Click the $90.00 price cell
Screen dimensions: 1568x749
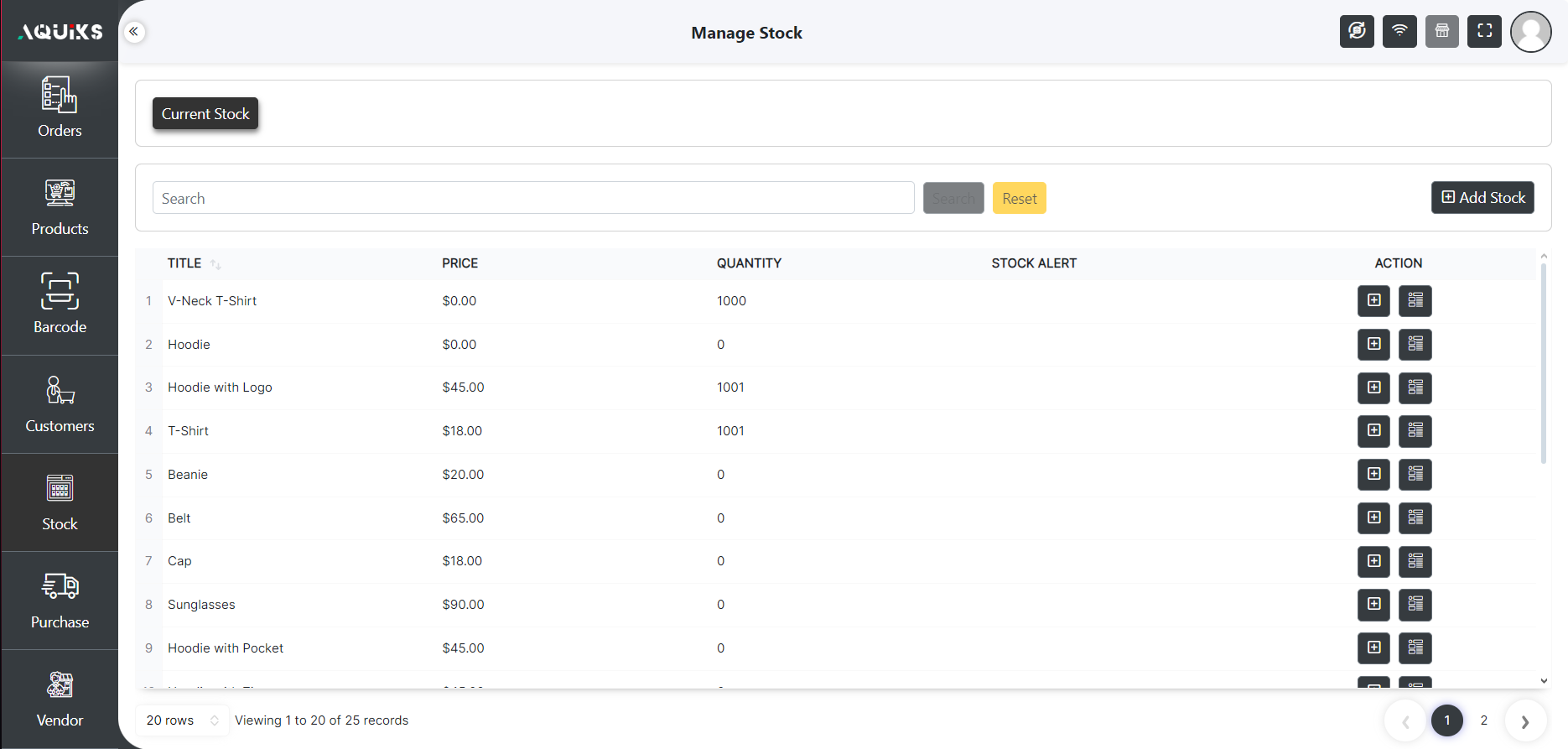pos(463,605)
